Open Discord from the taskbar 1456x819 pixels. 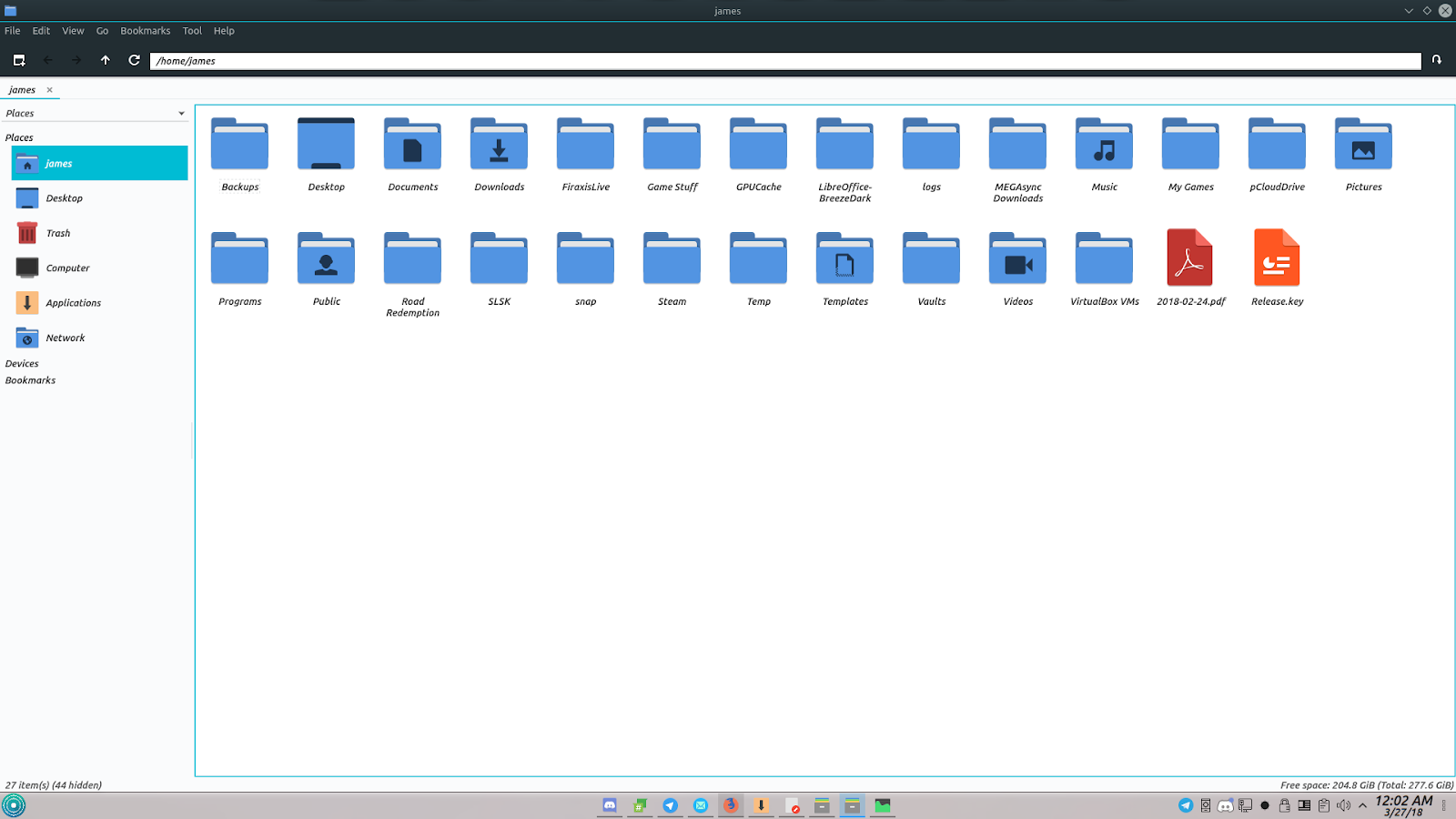[x=609, y=805]
